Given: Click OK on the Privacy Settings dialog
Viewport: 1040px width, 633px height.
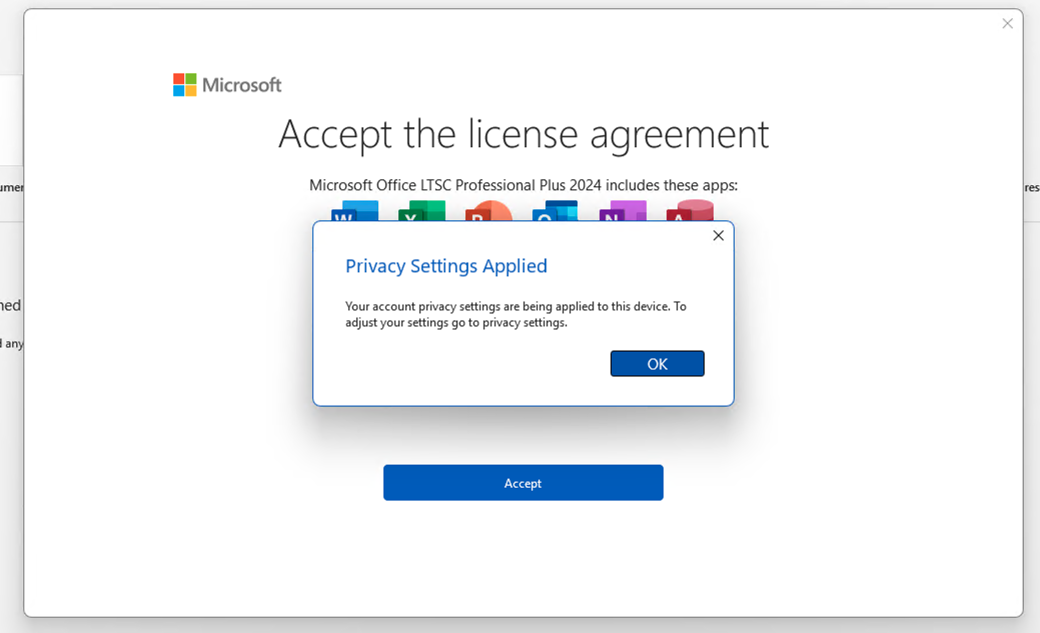Looking at the screenshot, I should [x=657, y=363].
